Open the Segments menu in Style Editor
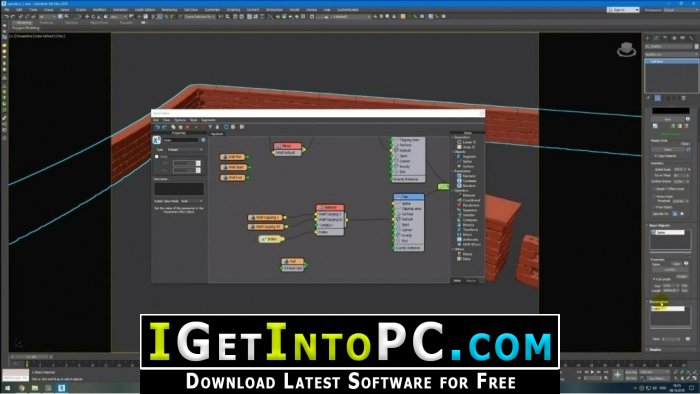Screen dimensions: 700x394 (x=208, y=120)
